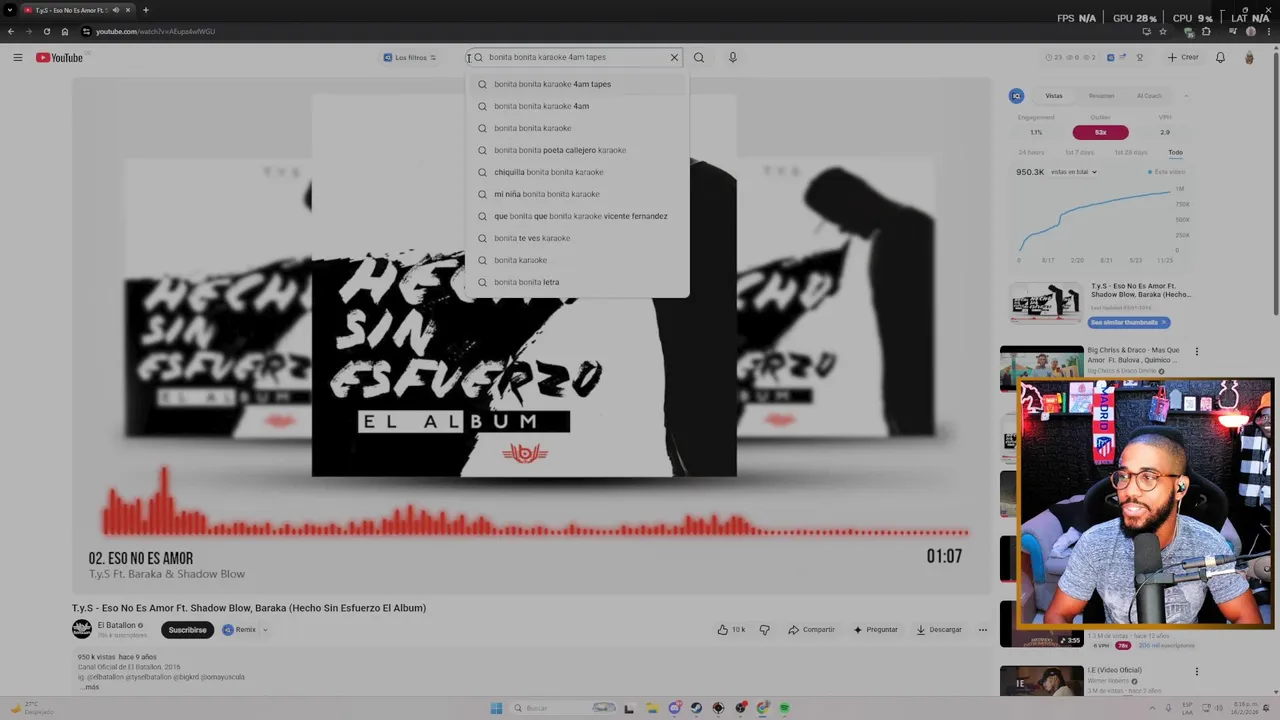The width and height of the screenshot is (1280, 720).
Task: Select the '24 hours' time range
Action: pyautogui.click(x=1031, y=152)
